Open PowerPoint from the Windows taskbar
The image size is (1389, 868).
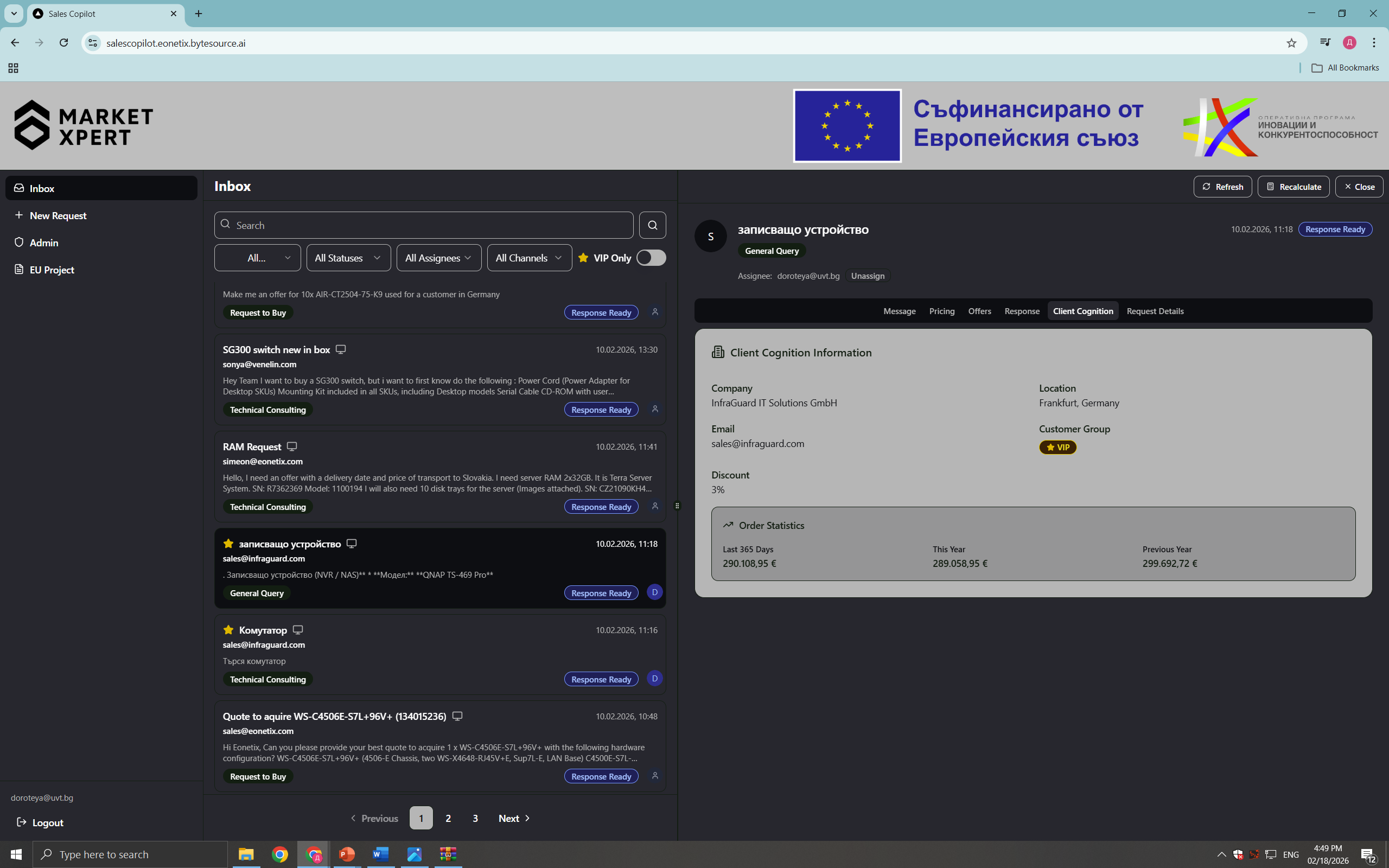click(347, 854)
